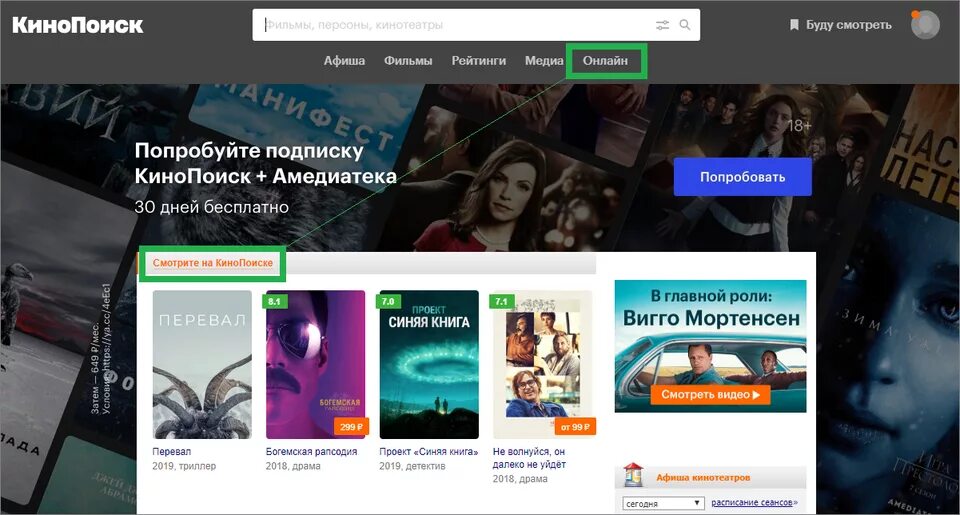
Task: Open the Онлайн menu item
Action: point(606,61)
